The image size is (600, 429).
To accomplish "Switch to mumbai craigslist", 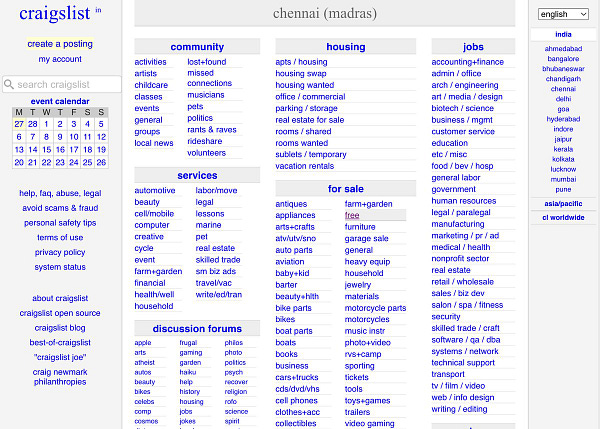I will (563, 179).
